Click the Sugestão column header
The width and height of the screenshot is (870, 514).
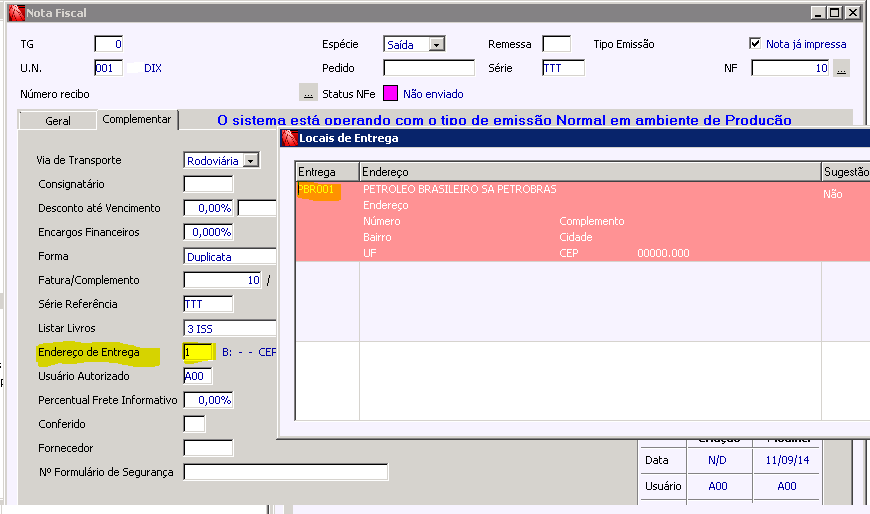846,172
